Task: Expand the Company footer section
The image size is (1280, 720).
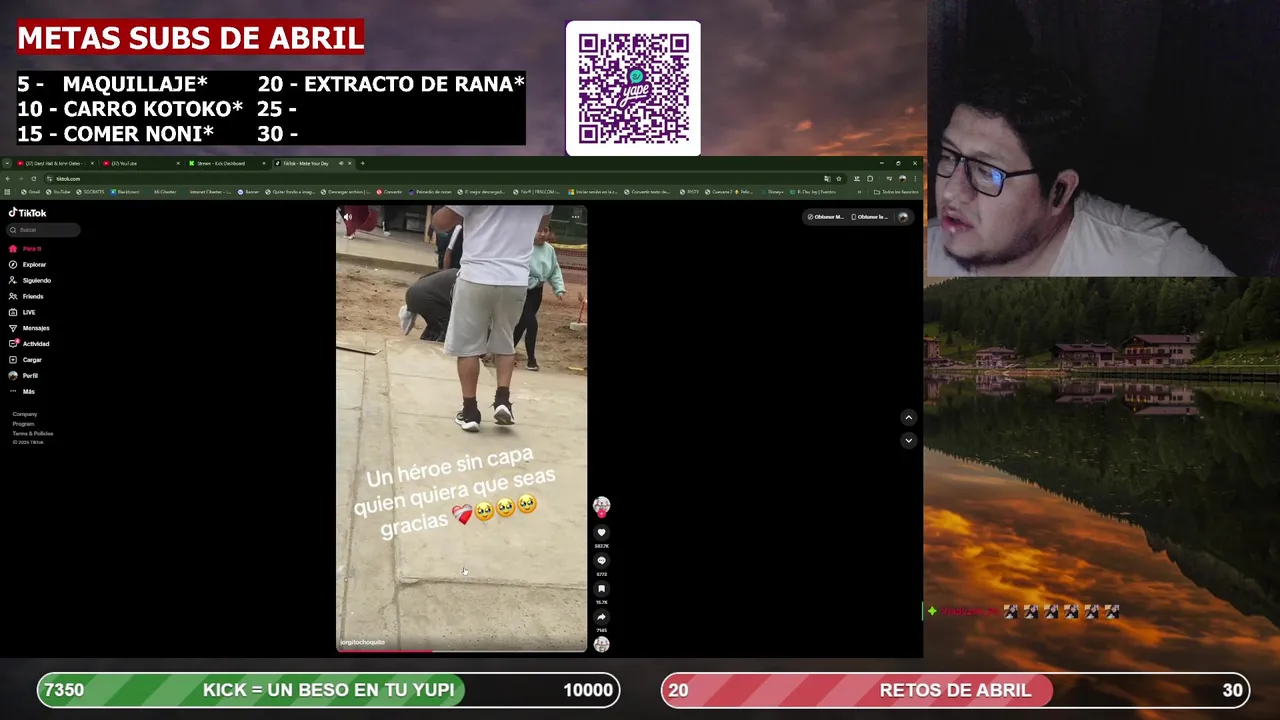Action: tap(25, 414)
